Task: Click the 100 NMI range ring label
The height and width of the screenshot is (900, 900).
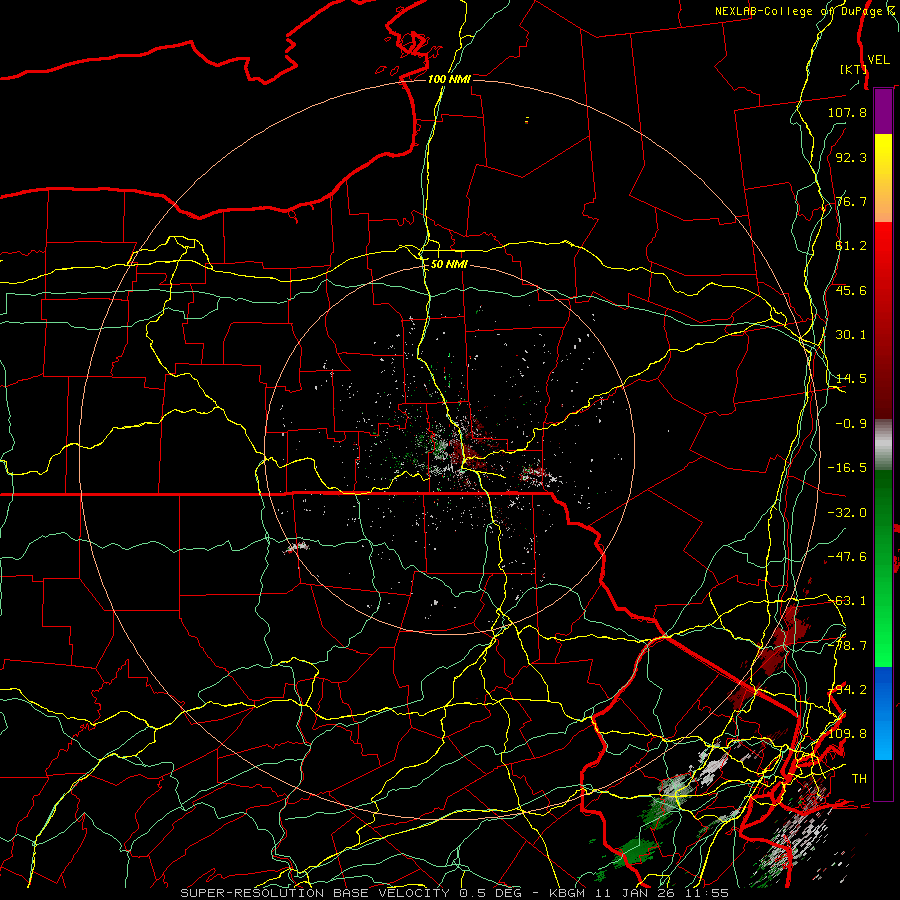Action: [x=449, y=79]
